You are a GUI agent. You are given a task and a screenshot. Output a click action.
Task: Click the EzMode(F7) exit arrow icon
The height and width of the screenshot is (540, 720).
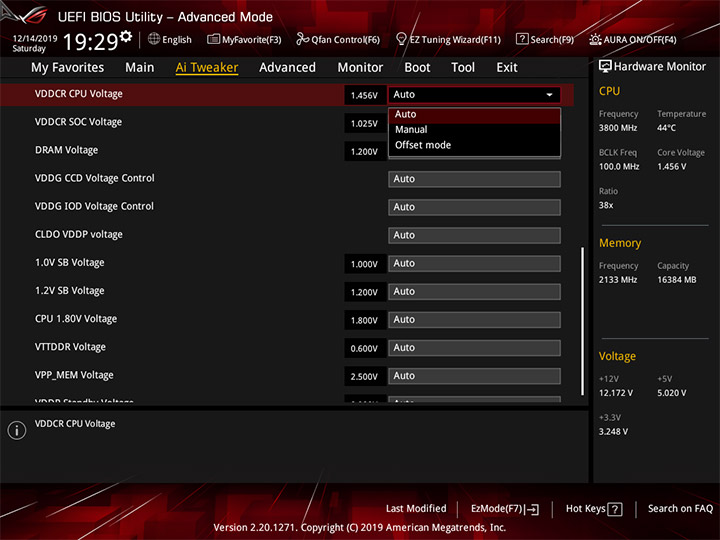tap(532, 509)
